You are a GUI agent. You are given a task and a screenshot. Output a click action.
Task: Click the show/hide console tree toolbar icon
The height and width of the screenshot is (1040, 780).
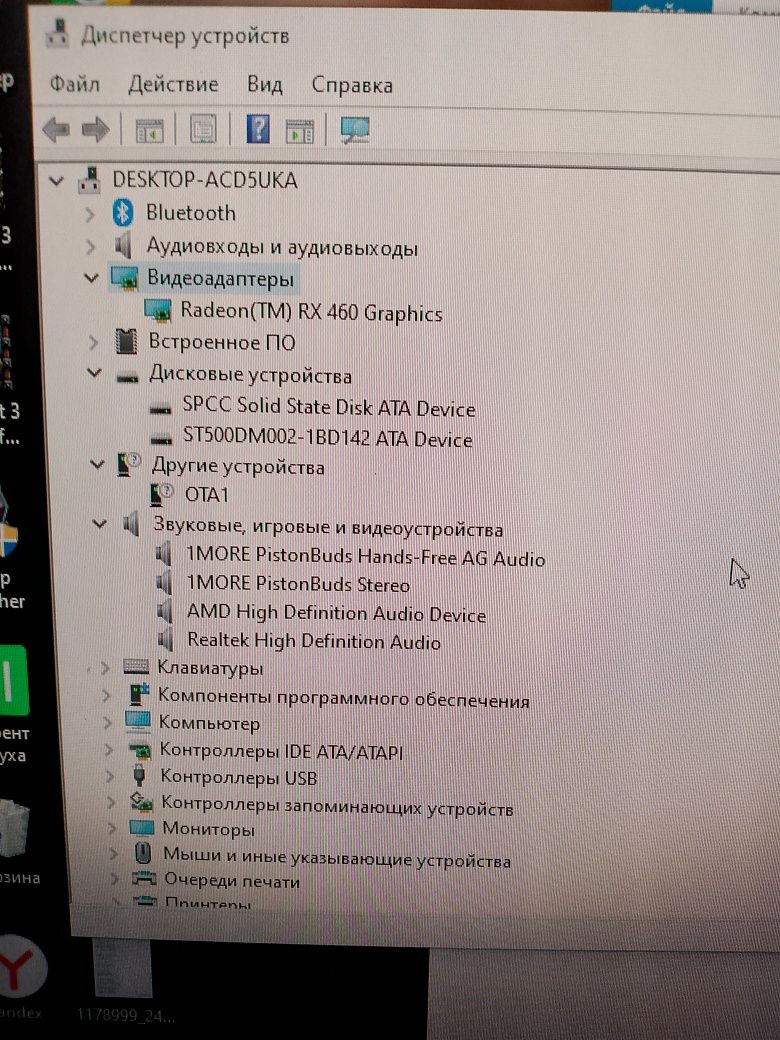[x=149, y=130]
